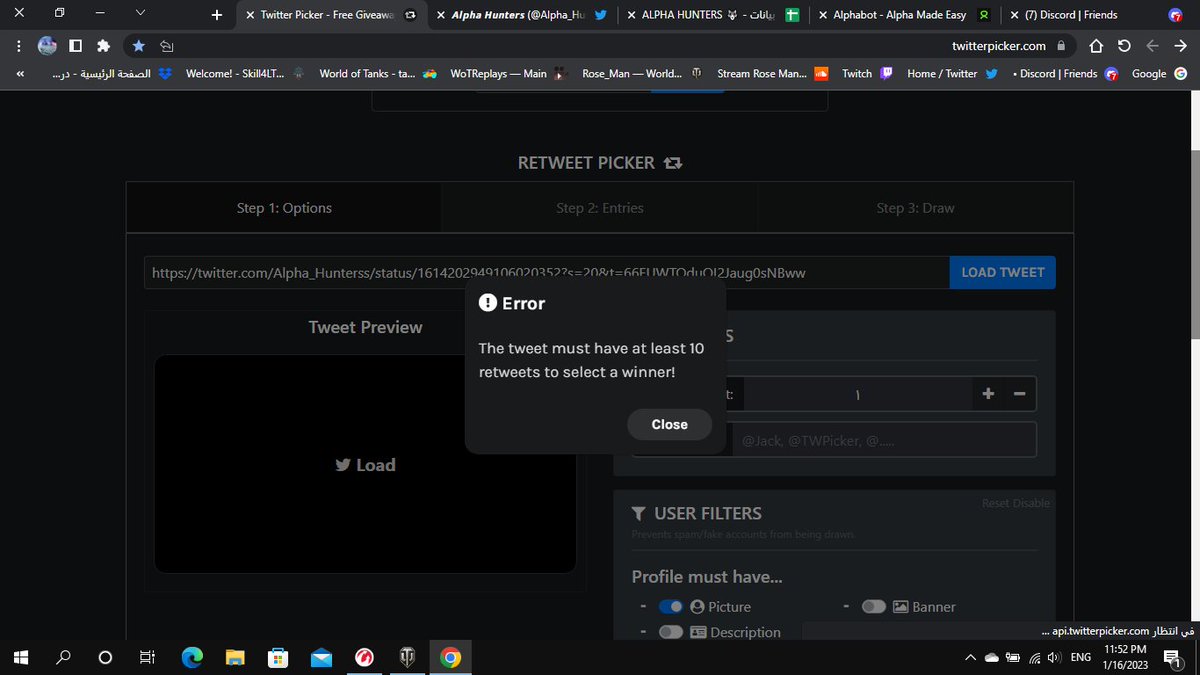Open the Rose_Man — World bookmark
The width and height of the screenshot is (1200, 675).
click(642, 74)
